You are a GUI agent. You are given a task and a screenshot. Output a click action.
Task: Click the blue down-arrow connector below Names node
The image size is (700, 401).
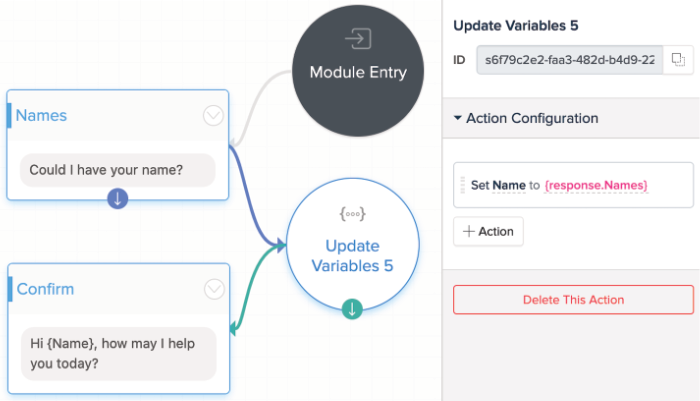[118, 198]
